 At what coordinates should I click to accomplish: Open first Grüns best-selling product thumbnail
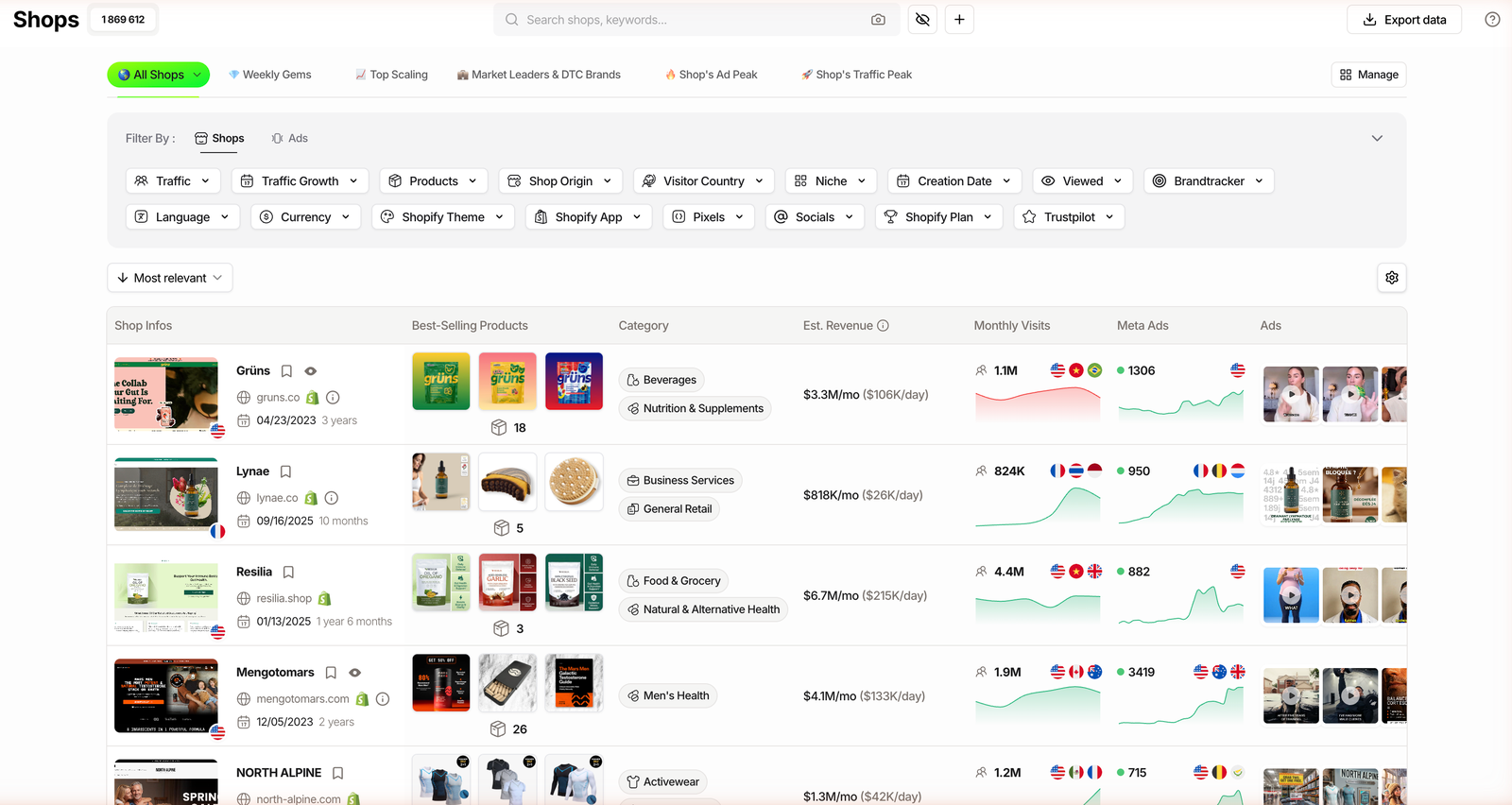point(441,382)
